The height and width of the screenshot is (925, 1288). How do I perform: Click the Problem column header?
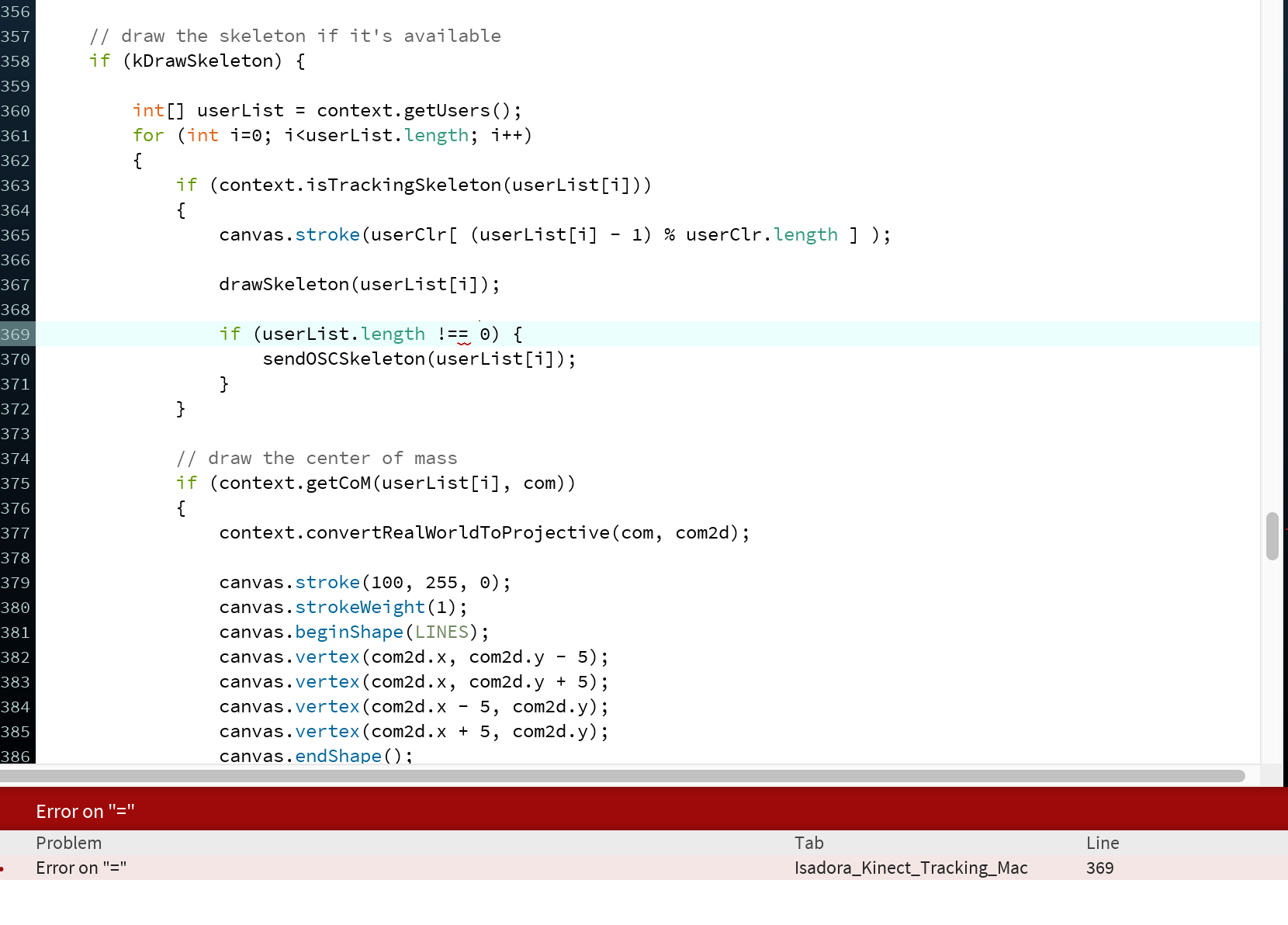coord(69,843)
